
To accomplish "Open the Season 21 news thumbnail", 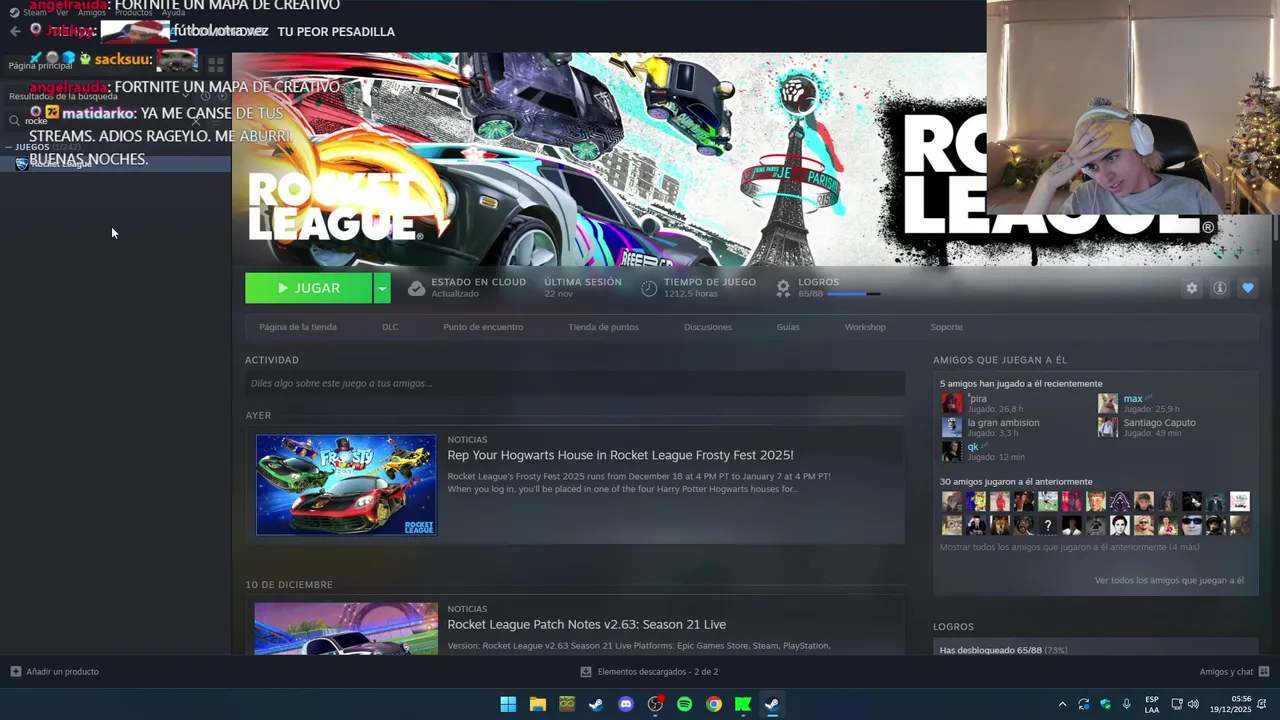I will pos(346,629).
